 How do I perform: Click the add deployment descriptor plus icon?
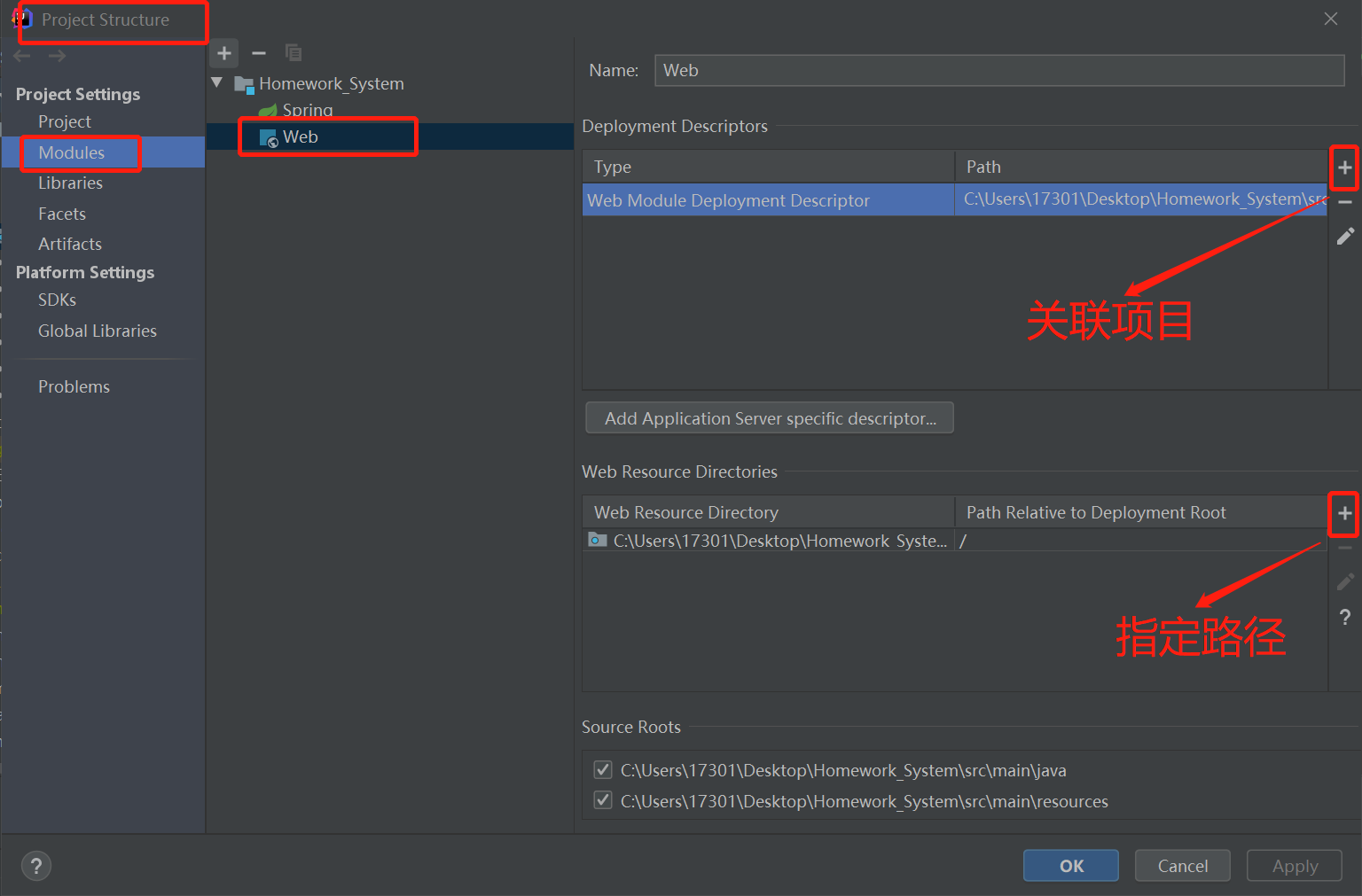(x=1344, y=168)
